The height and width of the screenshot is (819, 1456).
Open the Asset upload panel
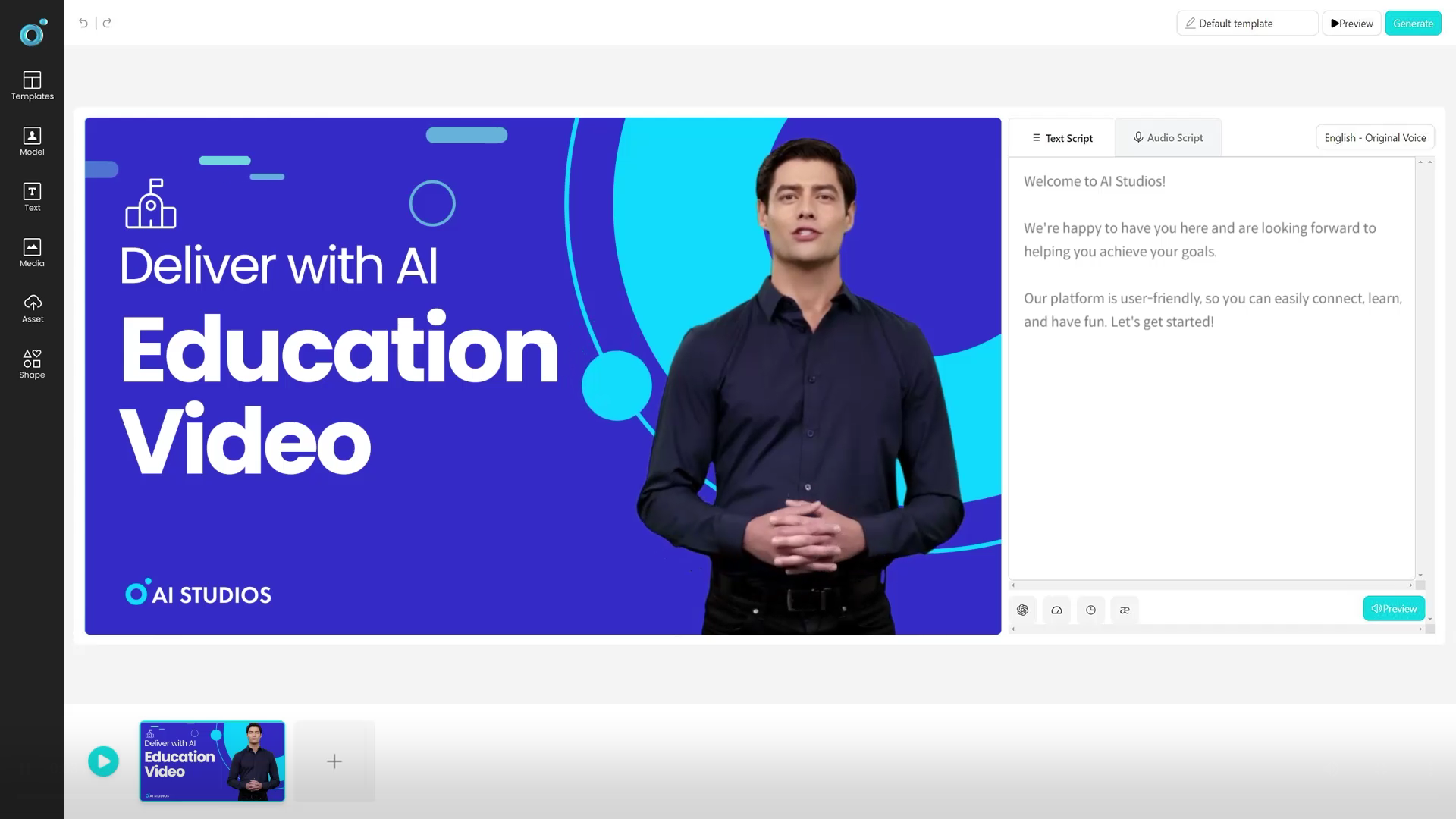pos(32,308)
